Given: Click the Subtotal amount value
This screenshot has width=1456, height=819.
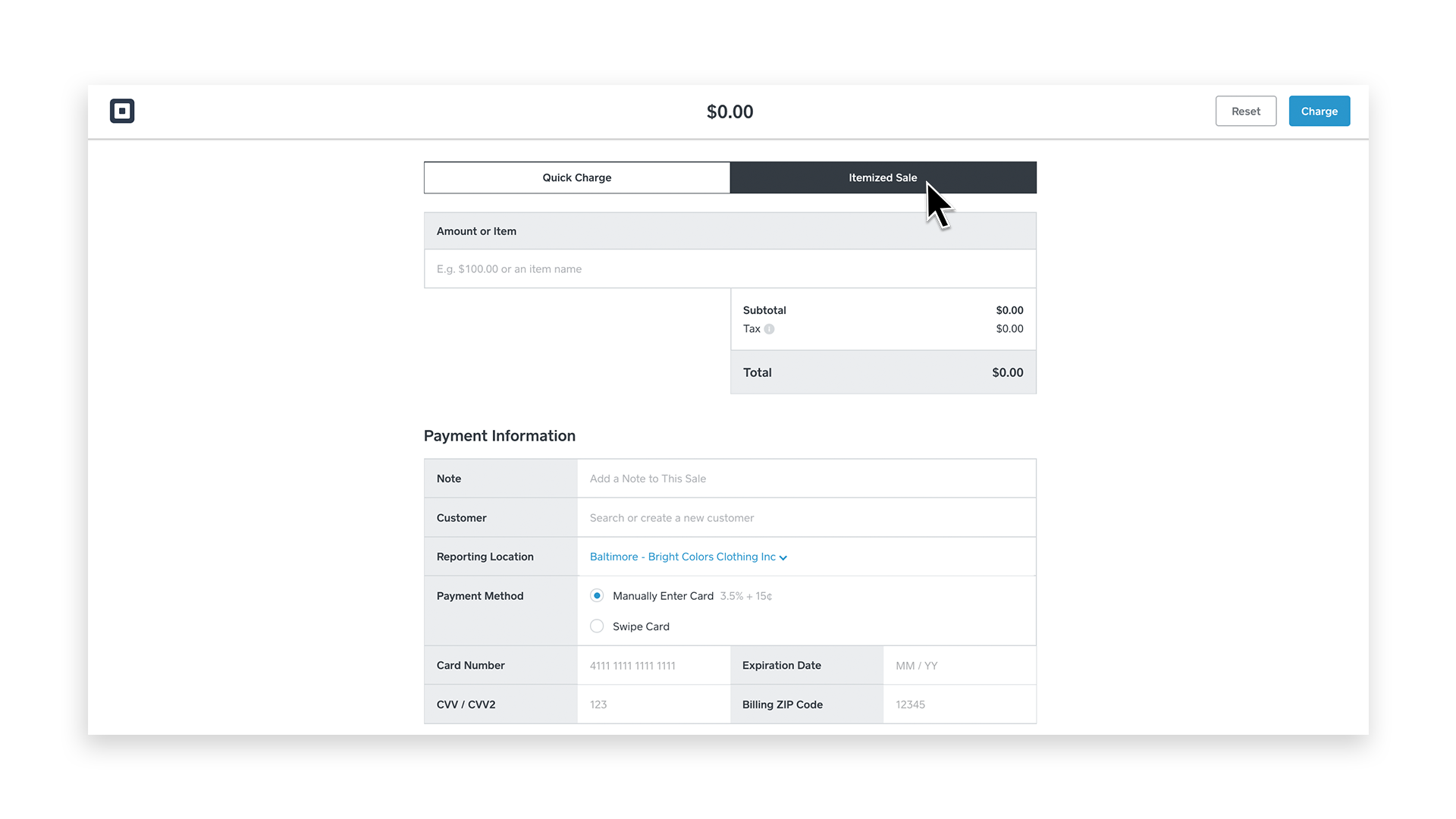Looking at the screenshot, I should point(1009,310).
